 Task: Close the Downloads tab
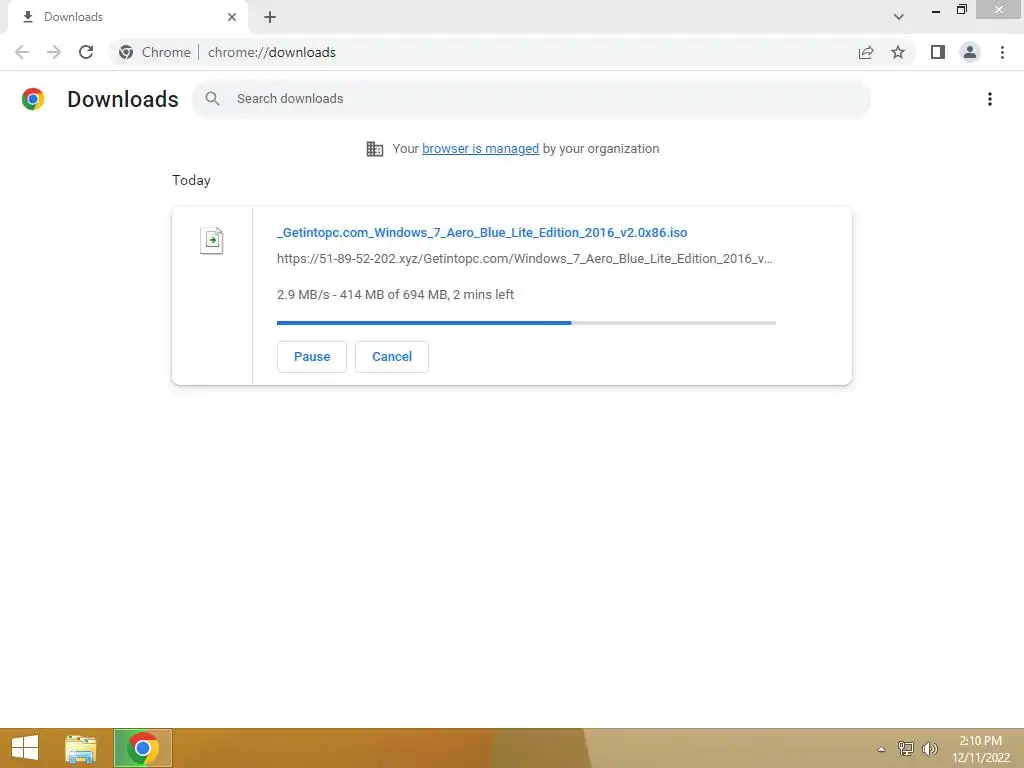pos(232,17)
